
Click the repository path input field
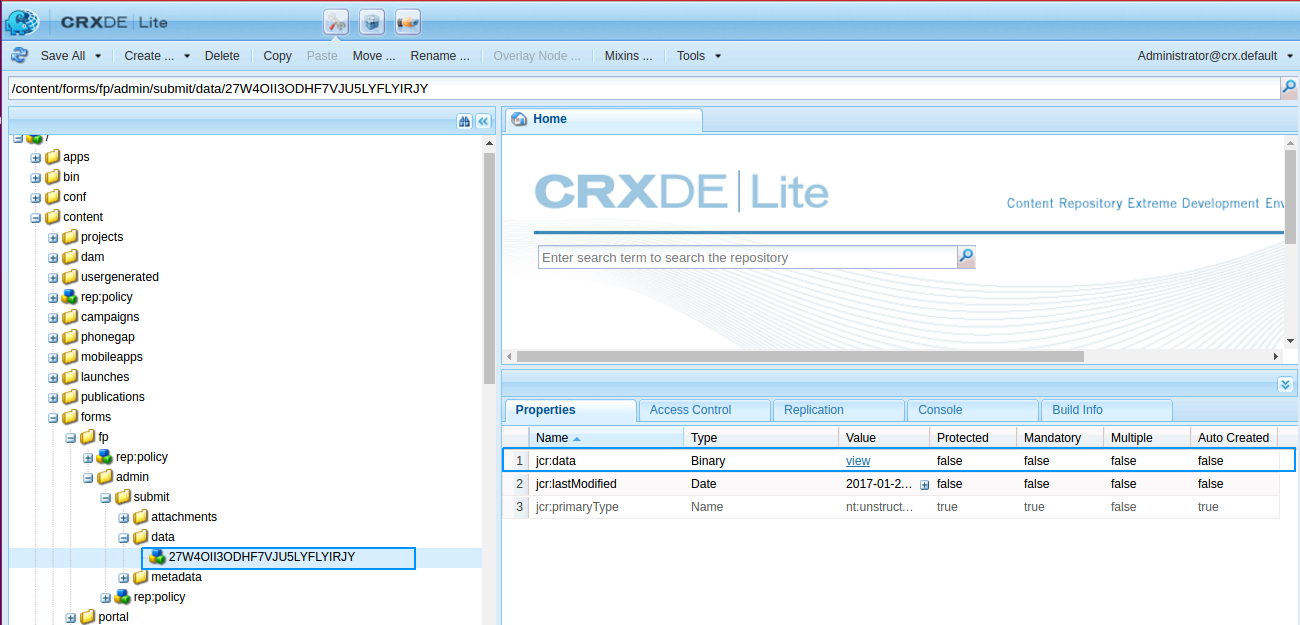tap(644, 88)
